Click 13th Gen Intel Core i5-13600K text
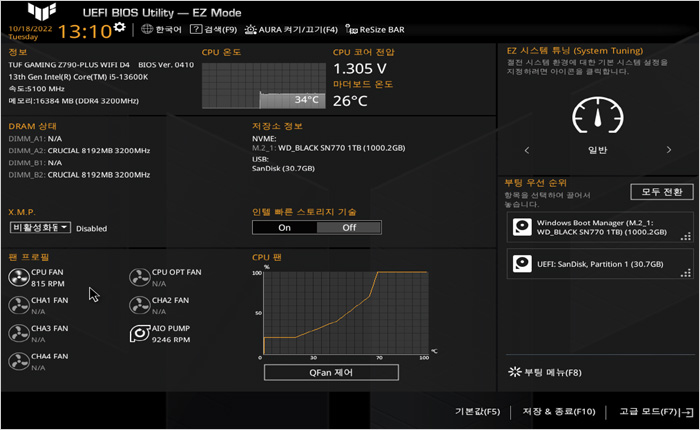700x430 pixels. [x=78, y=77]
